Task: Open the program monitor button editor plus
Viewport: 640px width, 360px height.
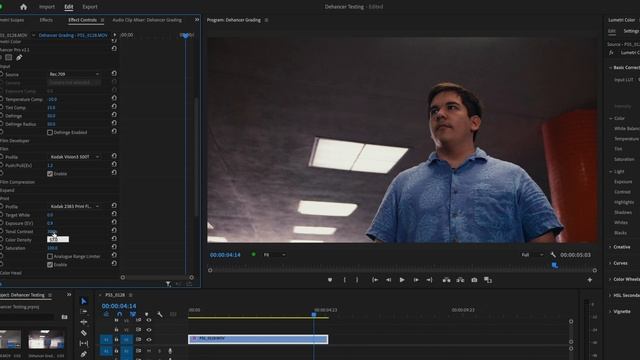Action: [x=589, y=280]
